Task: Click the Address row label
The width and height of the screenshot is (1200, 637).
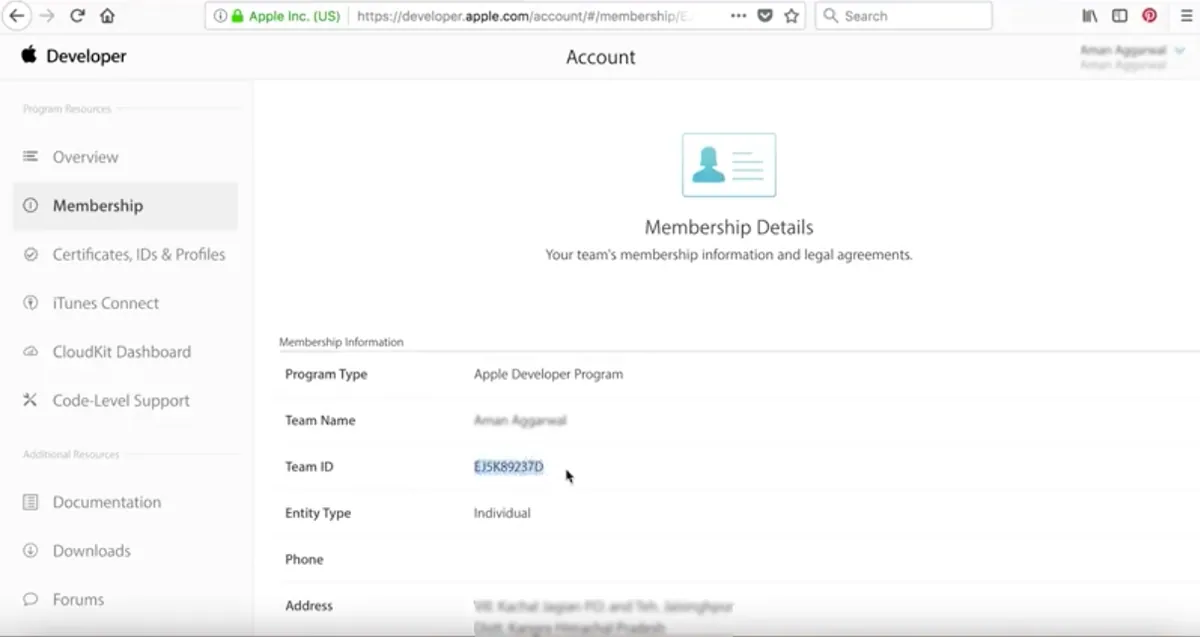Action: point(309,606)
